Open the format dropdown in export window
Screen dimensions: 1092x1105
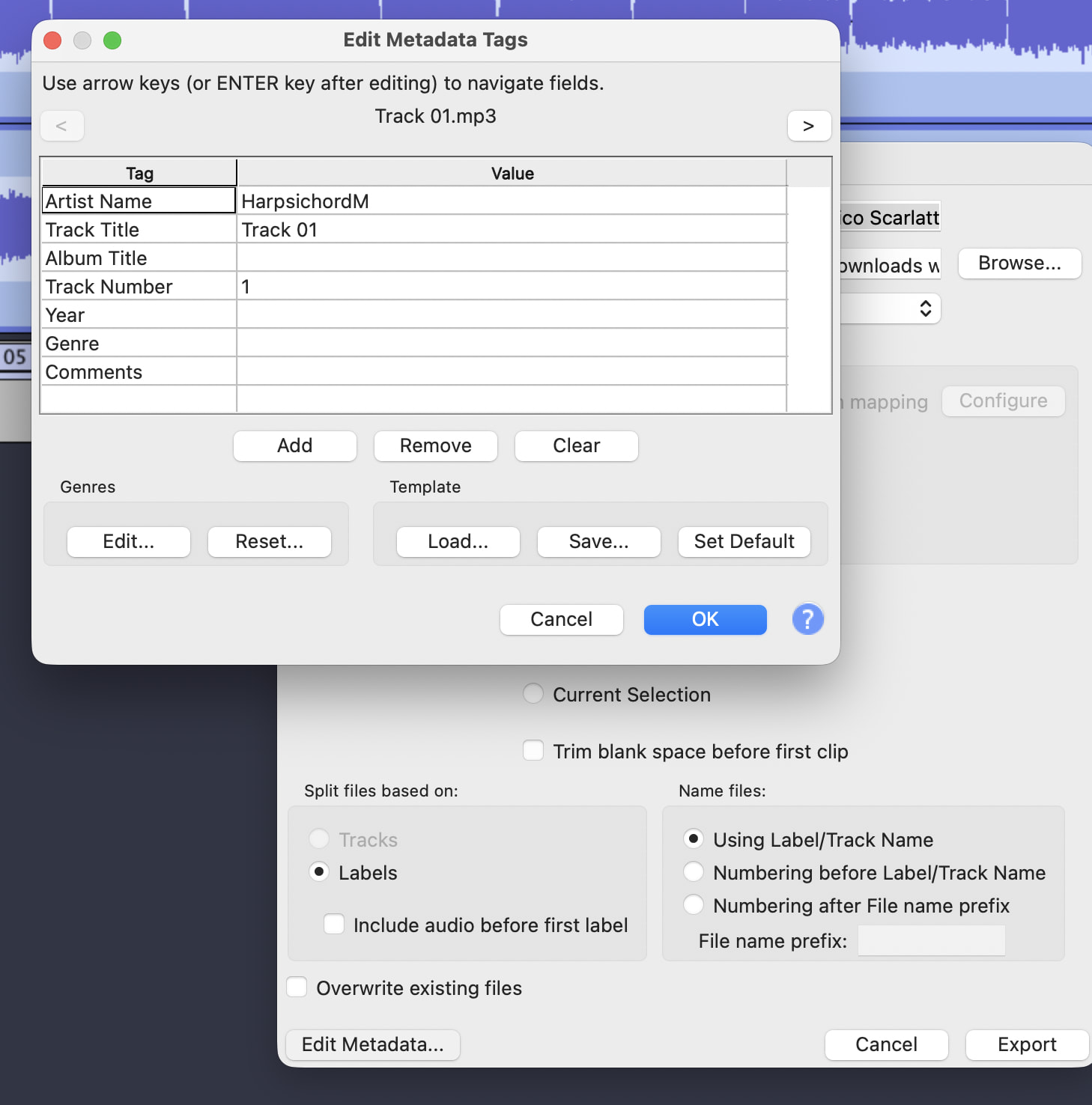tap(891, 308)
